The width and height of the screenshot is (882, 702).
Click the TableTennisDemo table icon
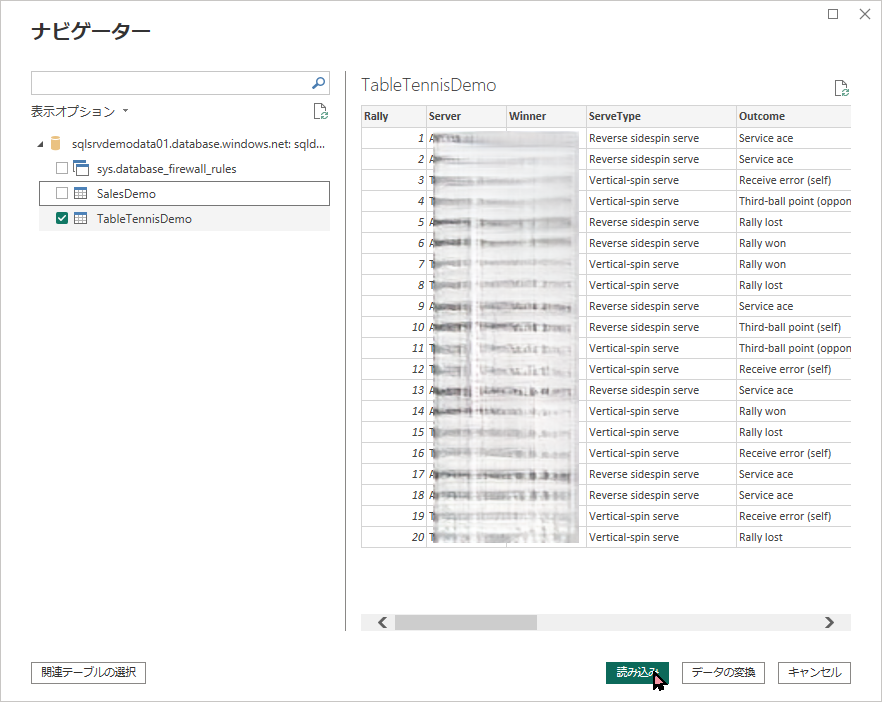81,218
